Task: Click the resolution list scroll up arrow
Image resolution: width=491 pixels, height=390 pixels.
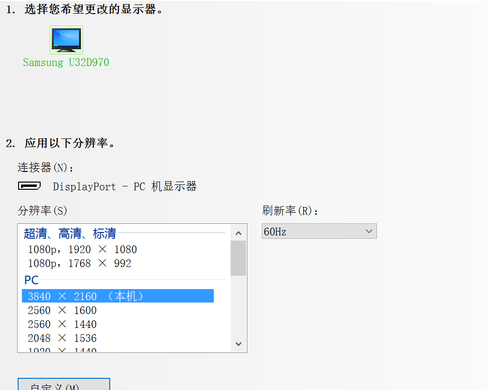Action: pos(238,233)
